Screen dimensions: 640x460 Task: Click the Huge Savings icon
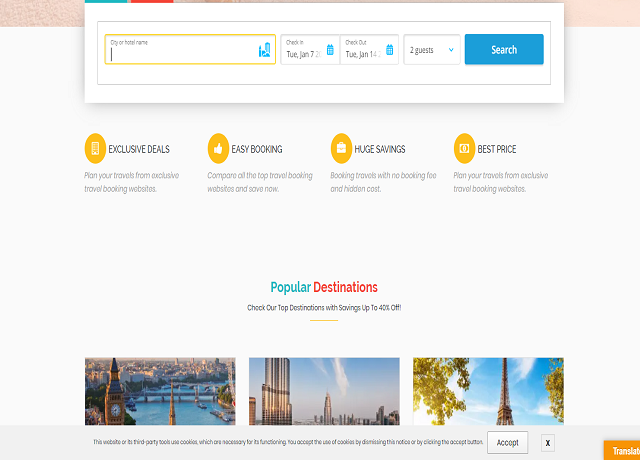point(341,149)
